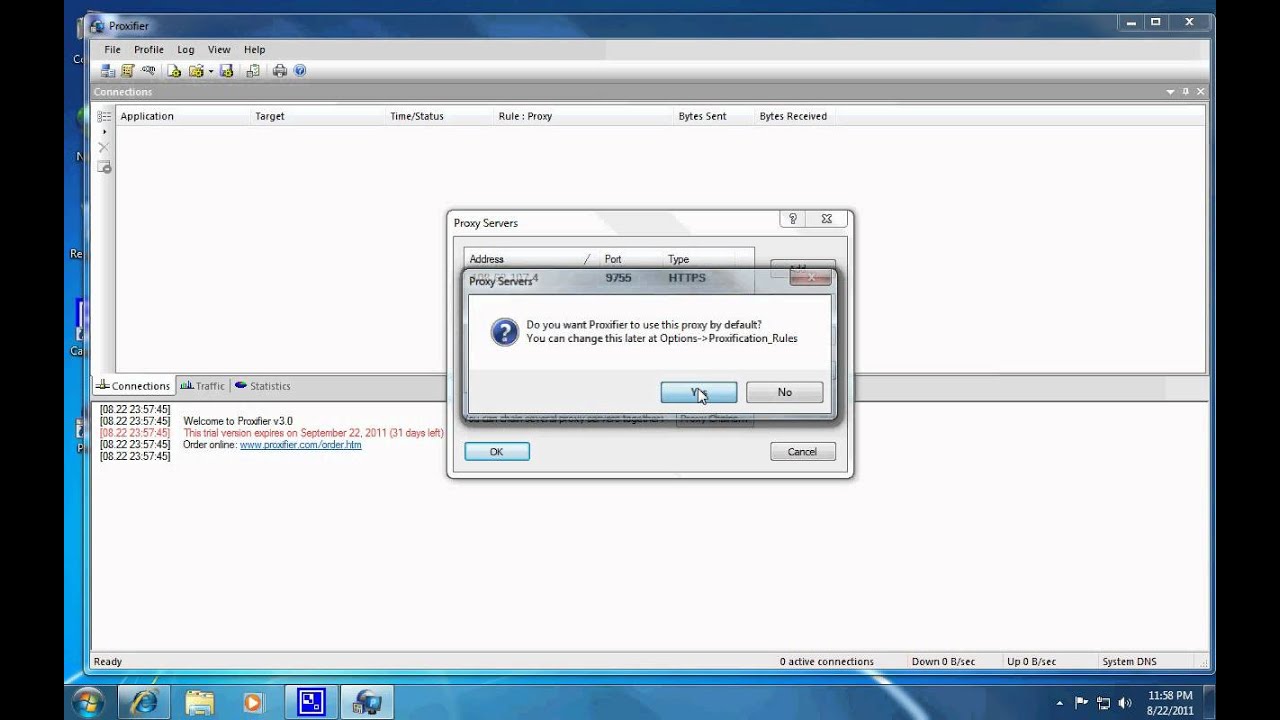Viewport: 1280px width, 720px height.
Task: Open the File menu
Action: click(112, 49)
